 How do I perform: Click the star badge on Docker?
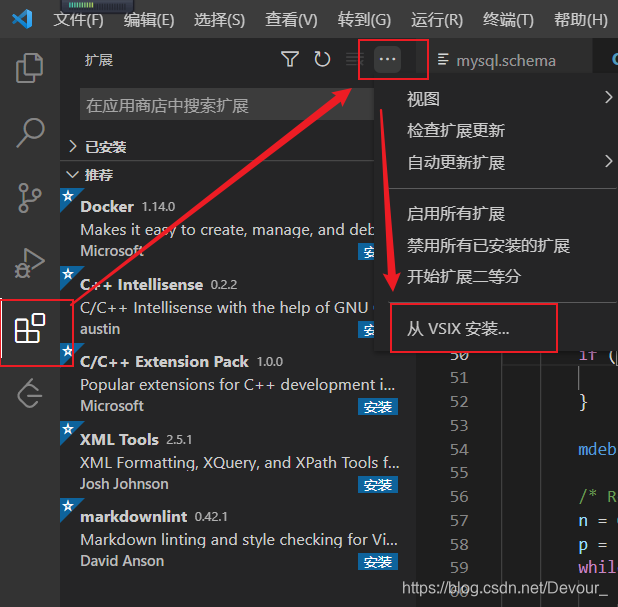(68, 196)
